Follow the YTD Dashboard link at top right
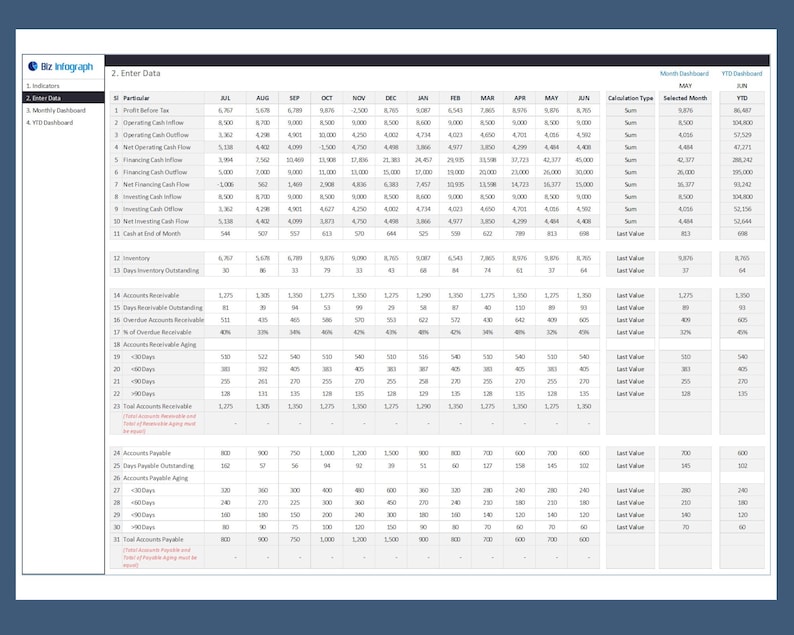Viewport: 794px width, 635px height. coord(742,73)
